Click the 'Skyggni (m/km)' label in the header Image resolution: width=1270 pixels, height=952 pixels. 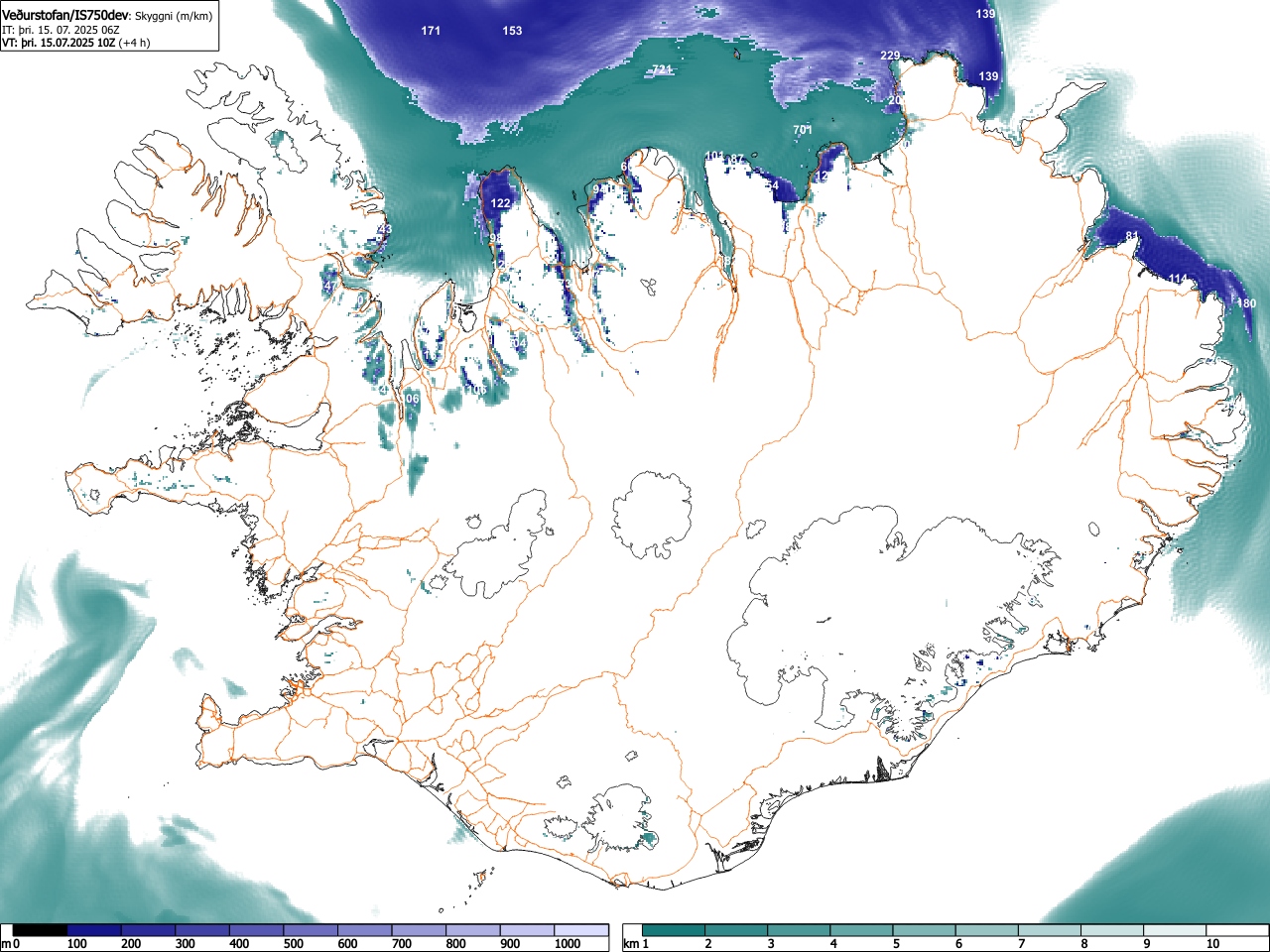174,16
